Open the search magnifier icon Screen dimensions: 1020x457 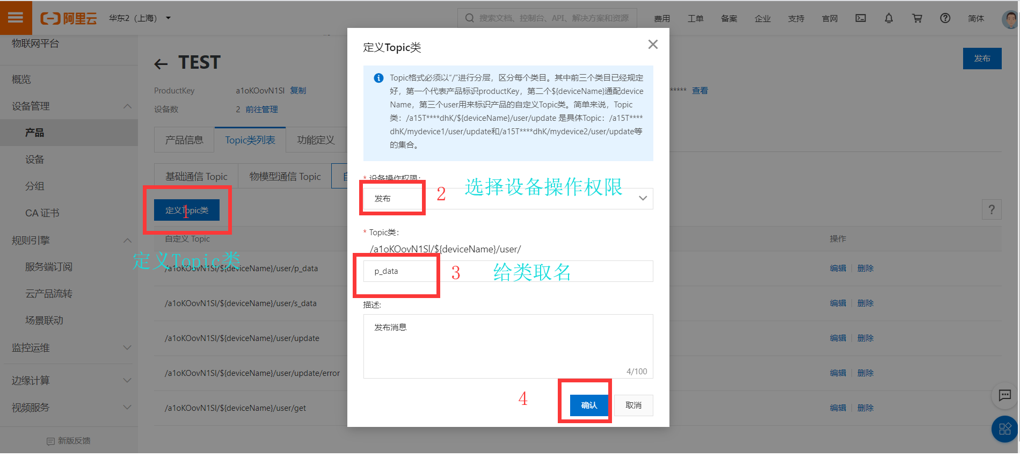pyautogui.click(x=469, y=18)
